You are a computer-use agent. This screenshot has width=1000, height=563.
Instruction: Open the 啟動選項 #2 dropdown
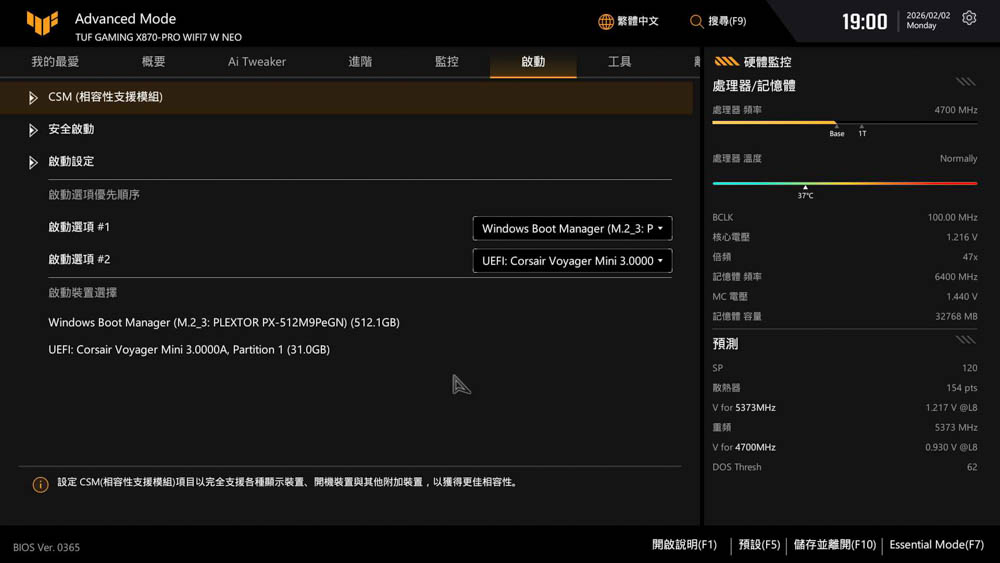pos(572,261)
